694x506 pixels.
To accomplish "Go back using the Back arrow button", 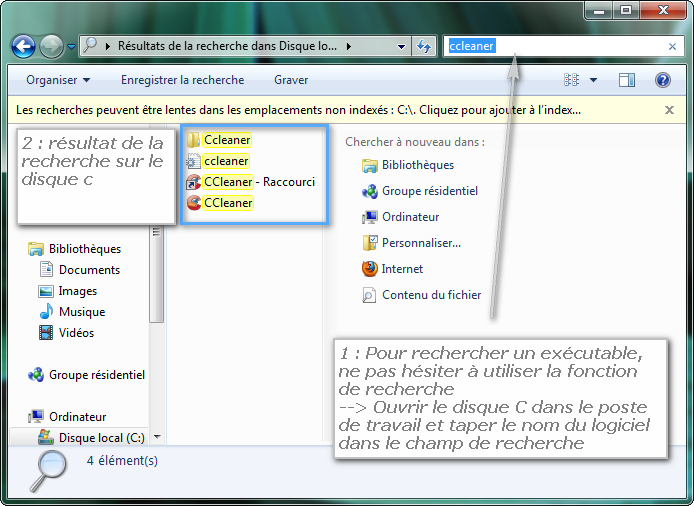I will click(x=23, y=46).
